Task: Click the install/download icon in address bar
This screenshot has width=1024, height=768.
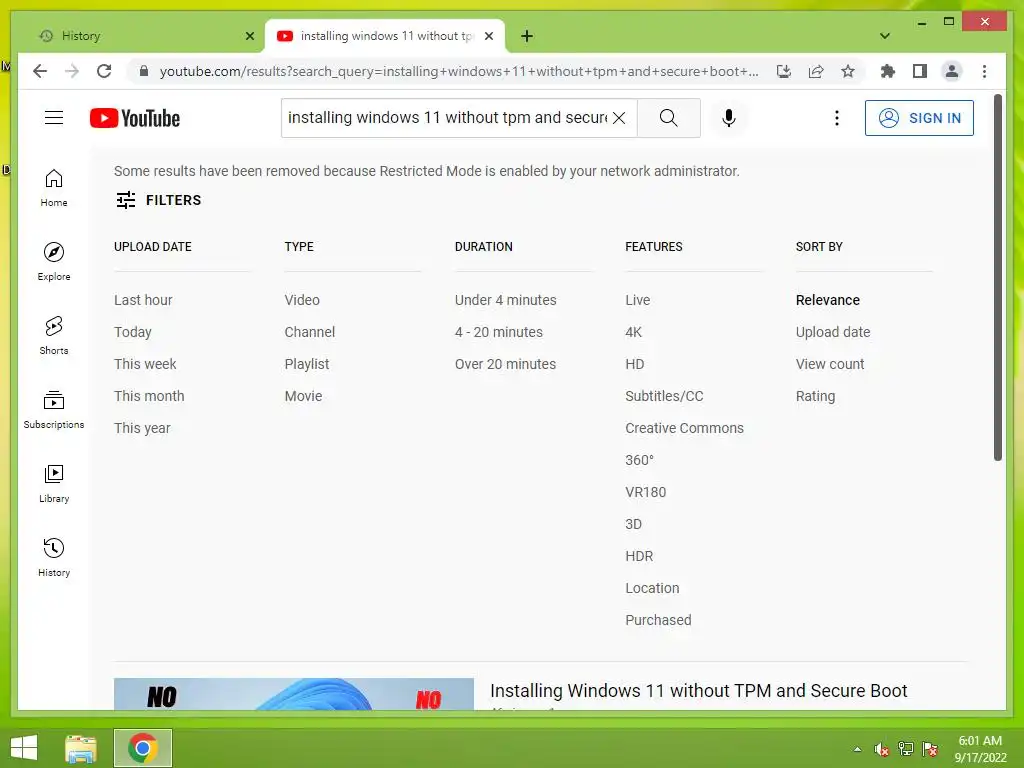Action: [x=784, y=71]
